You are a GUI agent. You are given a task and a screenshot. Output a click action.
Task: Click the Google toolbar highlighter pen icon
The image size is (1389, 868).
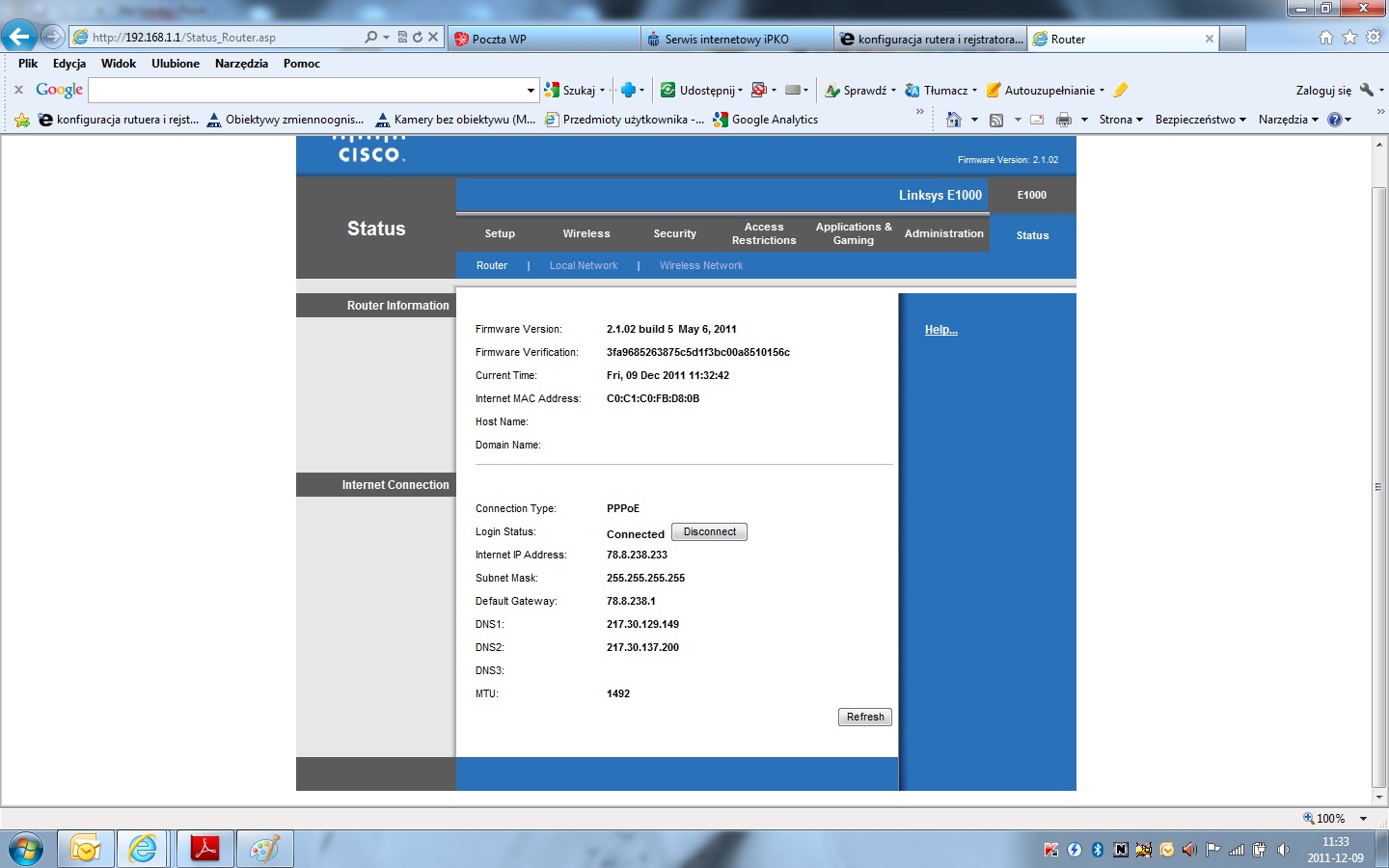point(1120,90)
